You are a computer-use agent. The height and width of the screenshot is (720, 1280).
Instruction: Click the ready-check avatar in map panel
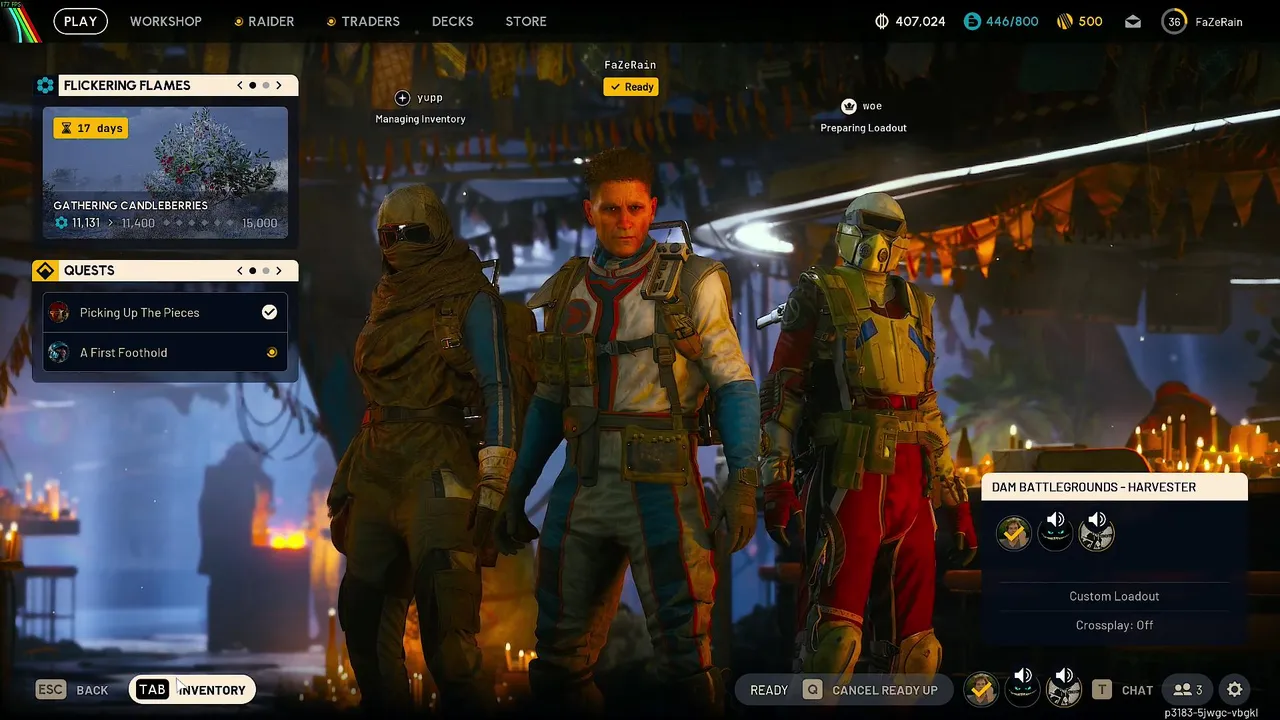click(x=1014, y=533)
